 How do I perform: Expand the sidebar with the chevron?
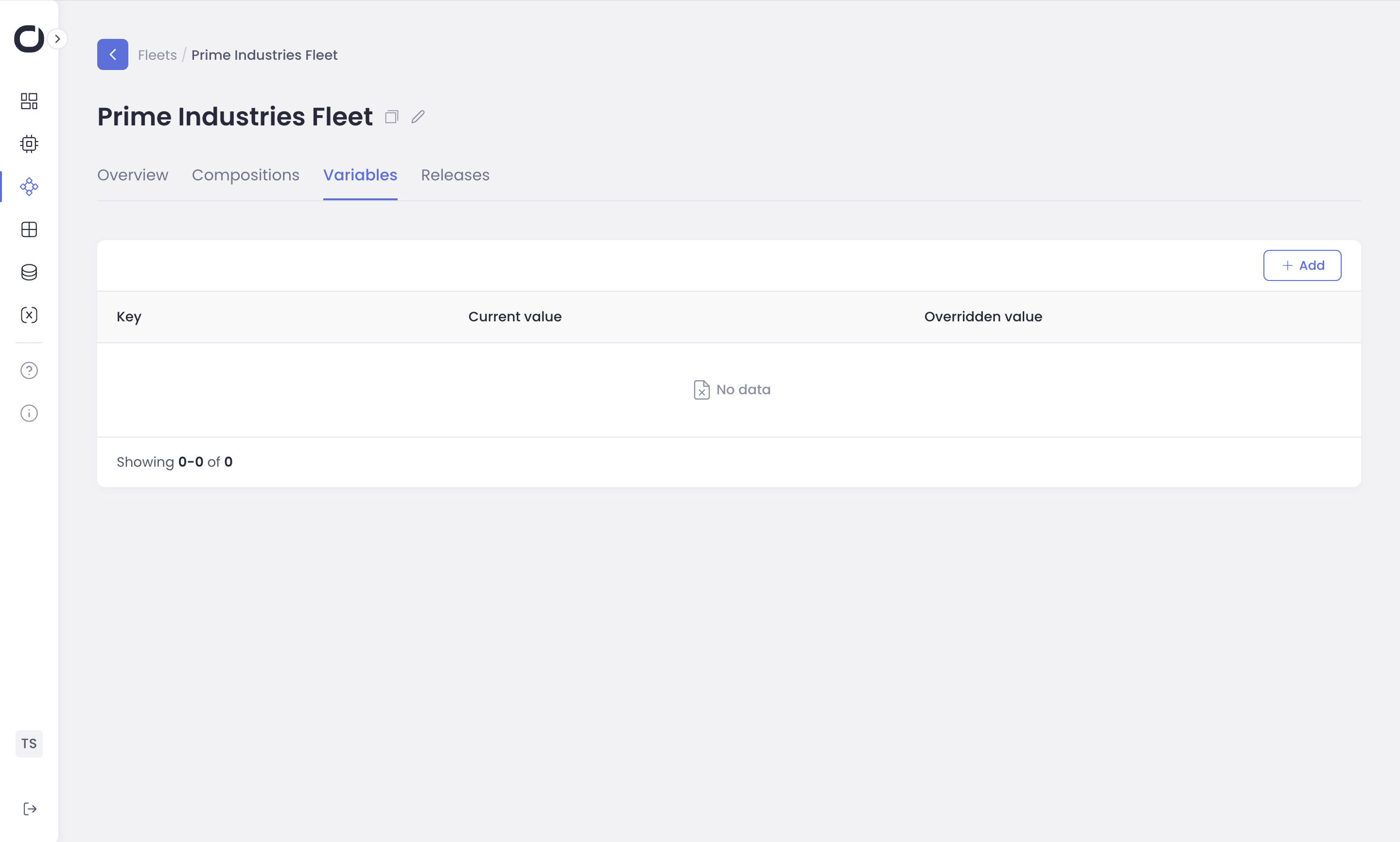coord(57,38)
